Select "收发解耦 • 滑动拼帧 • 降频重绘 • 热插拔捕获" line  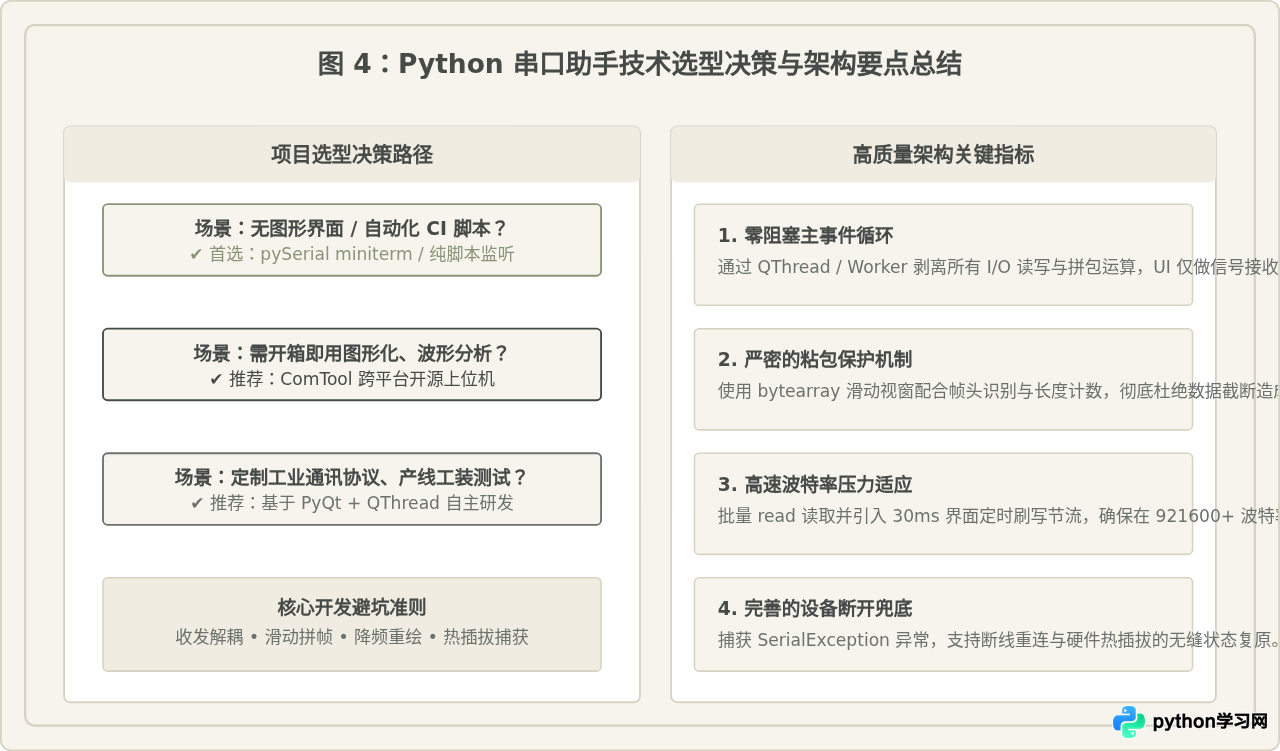(352, 637)
